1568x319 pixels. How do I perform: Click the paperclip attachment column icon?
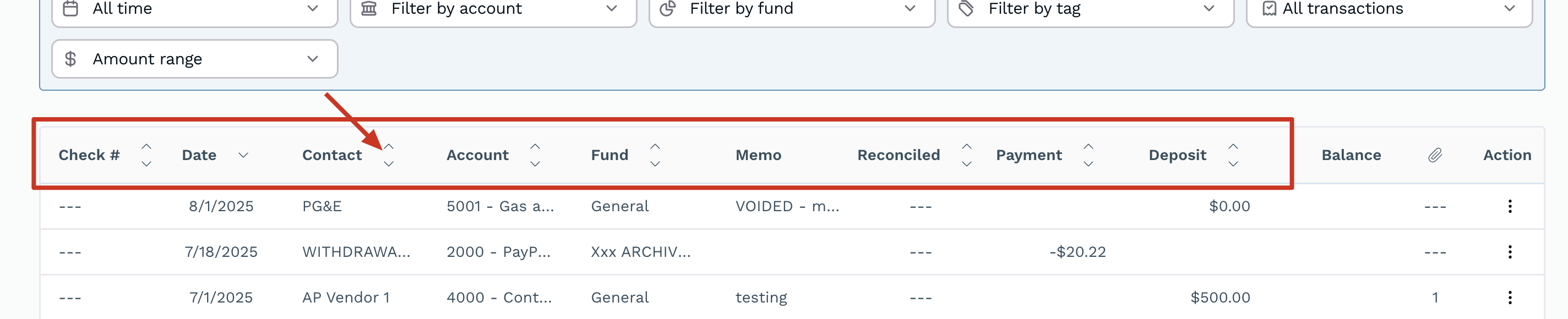1435,156
